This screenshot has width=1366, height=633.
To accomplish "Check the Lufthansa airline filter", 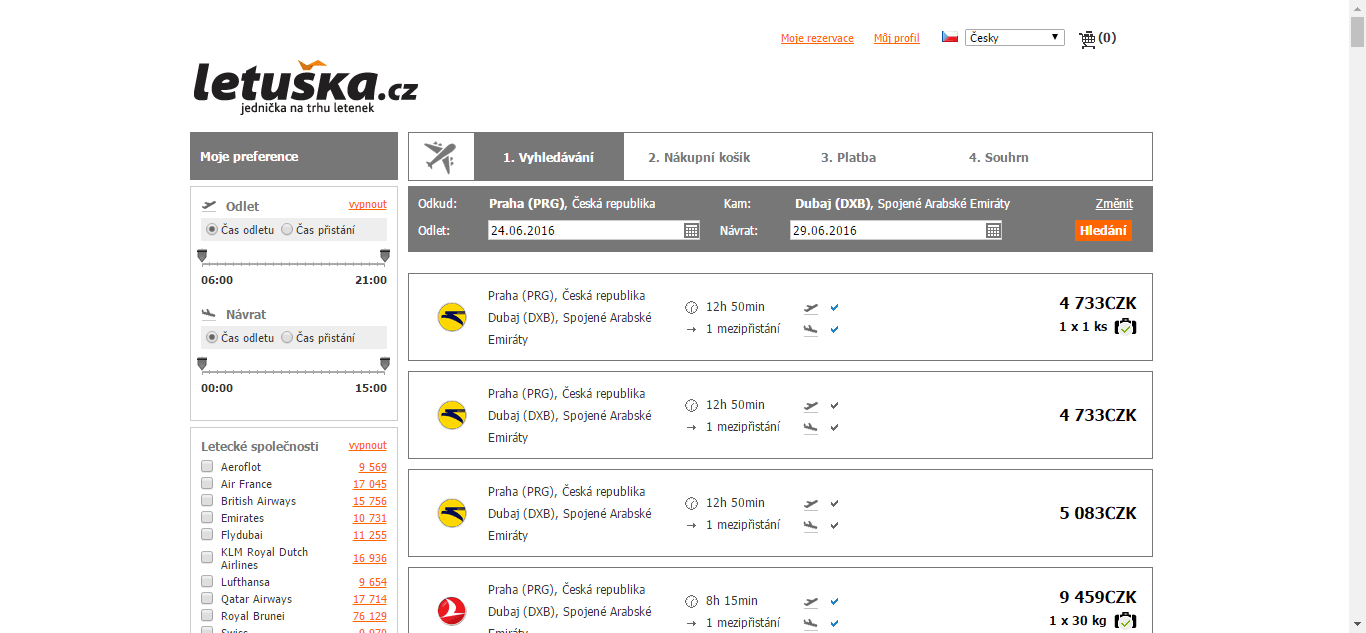I will pos(207,581).
